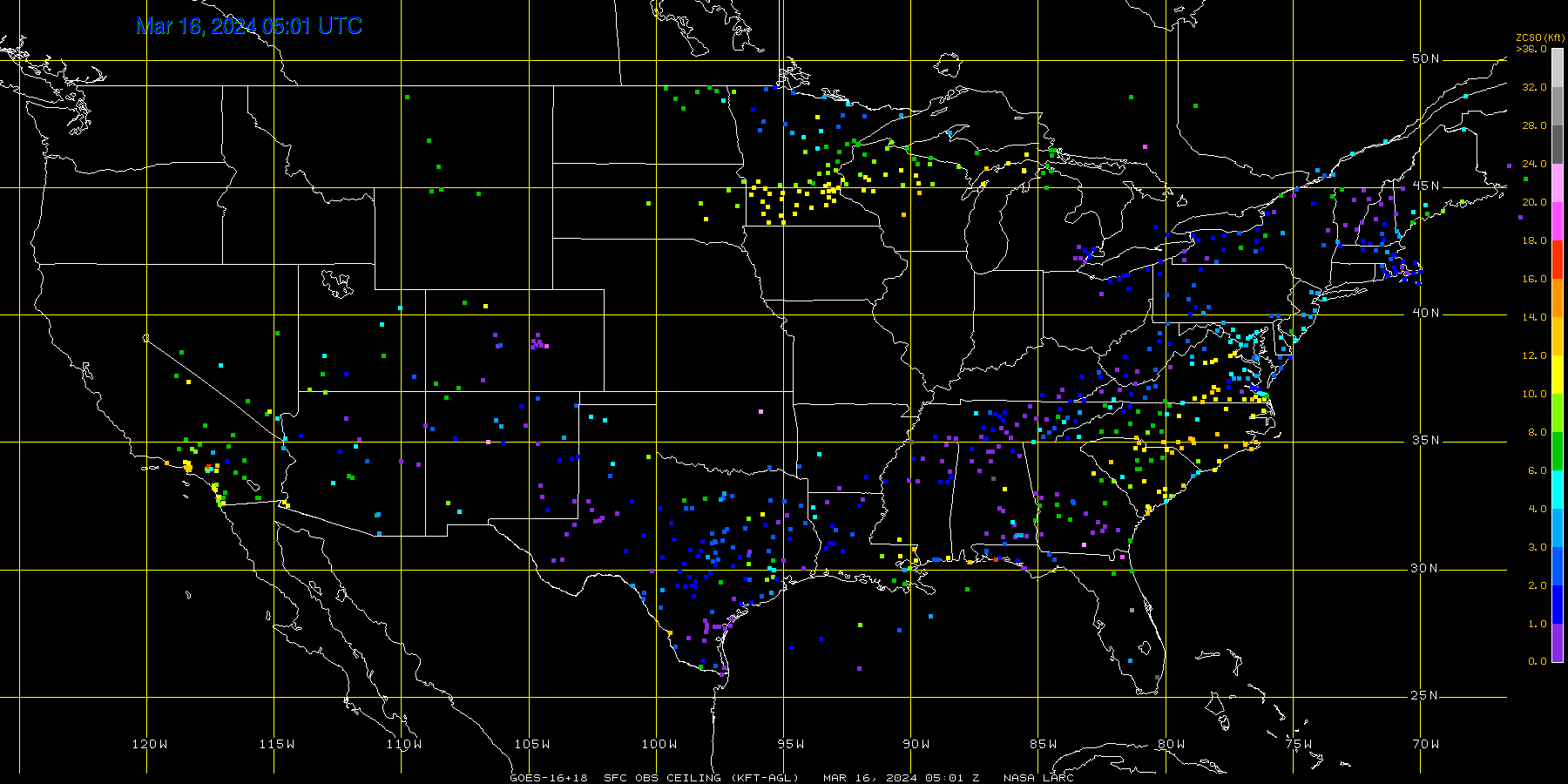This screenshot has height=784, width=1568.
Task: Click the 80 W longitude label
Action: pos(1172,744)
